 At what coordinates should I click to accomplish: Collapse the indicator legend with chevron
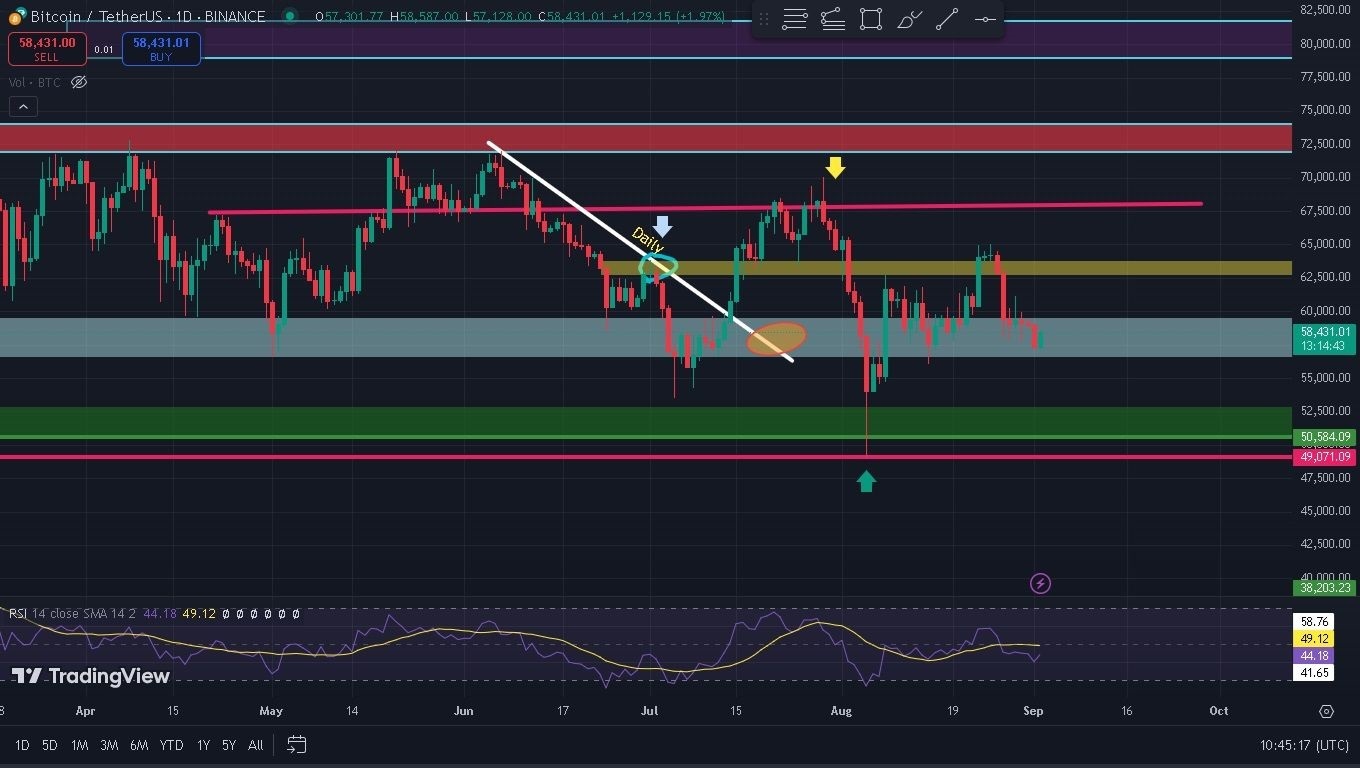click(23, 106)
